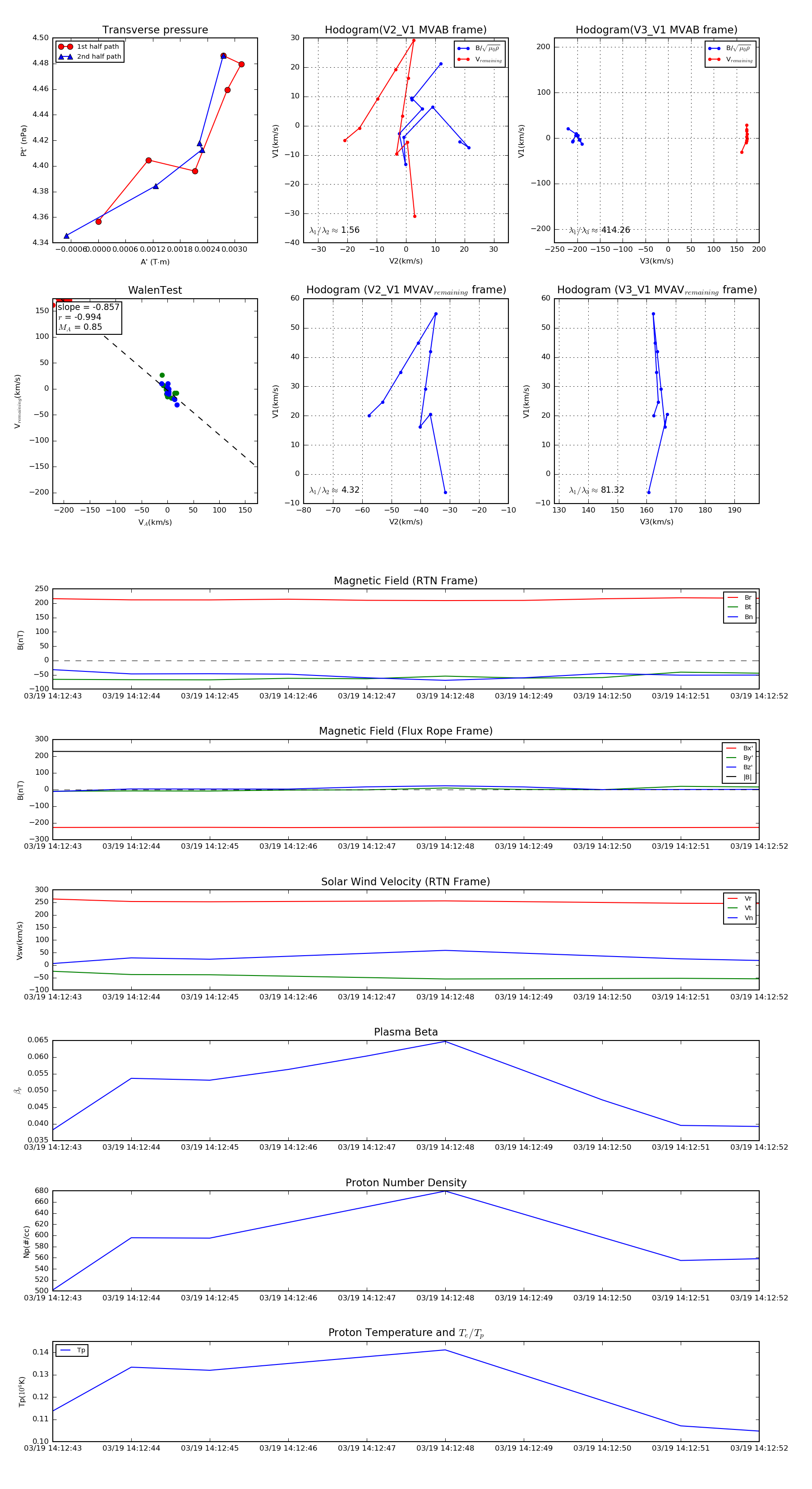
Task: Click the Np(#/cc) y-axis label
Action: 26,1242
